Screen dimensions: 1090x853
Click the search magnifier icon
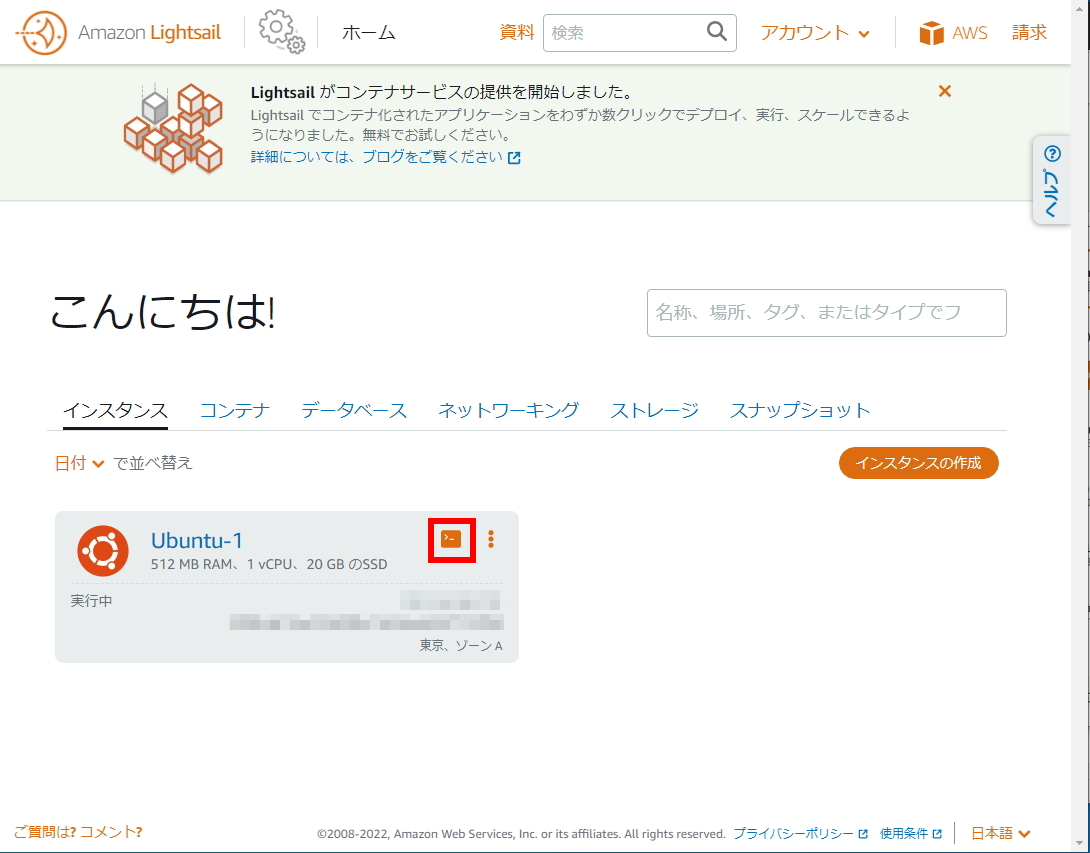point(717,32)
